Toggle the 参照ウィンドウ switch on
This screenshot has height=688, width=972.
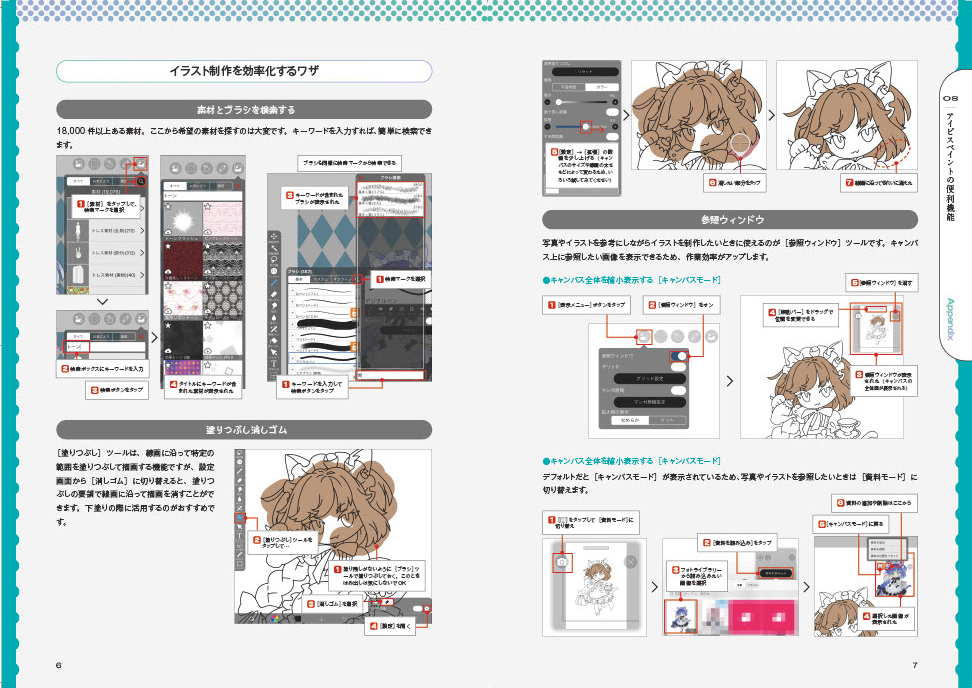(679, 356)
